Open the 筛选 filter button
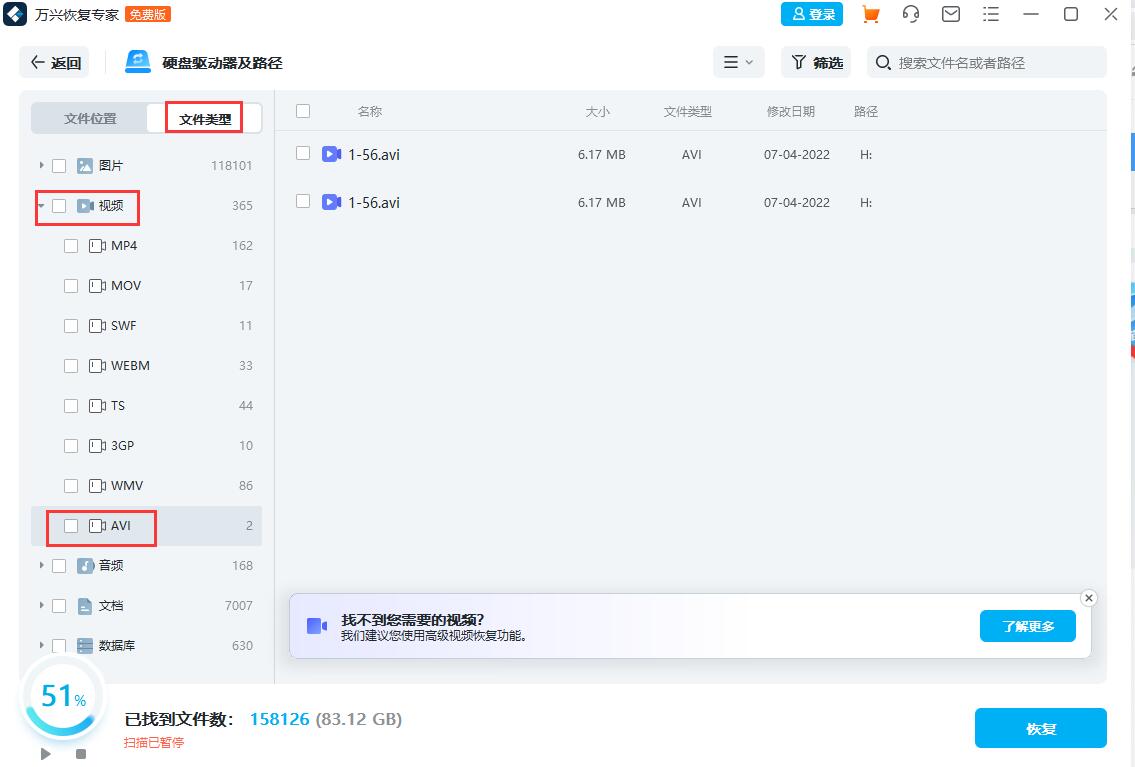This screenshot has height=767, width=1135. click(817, 63)
